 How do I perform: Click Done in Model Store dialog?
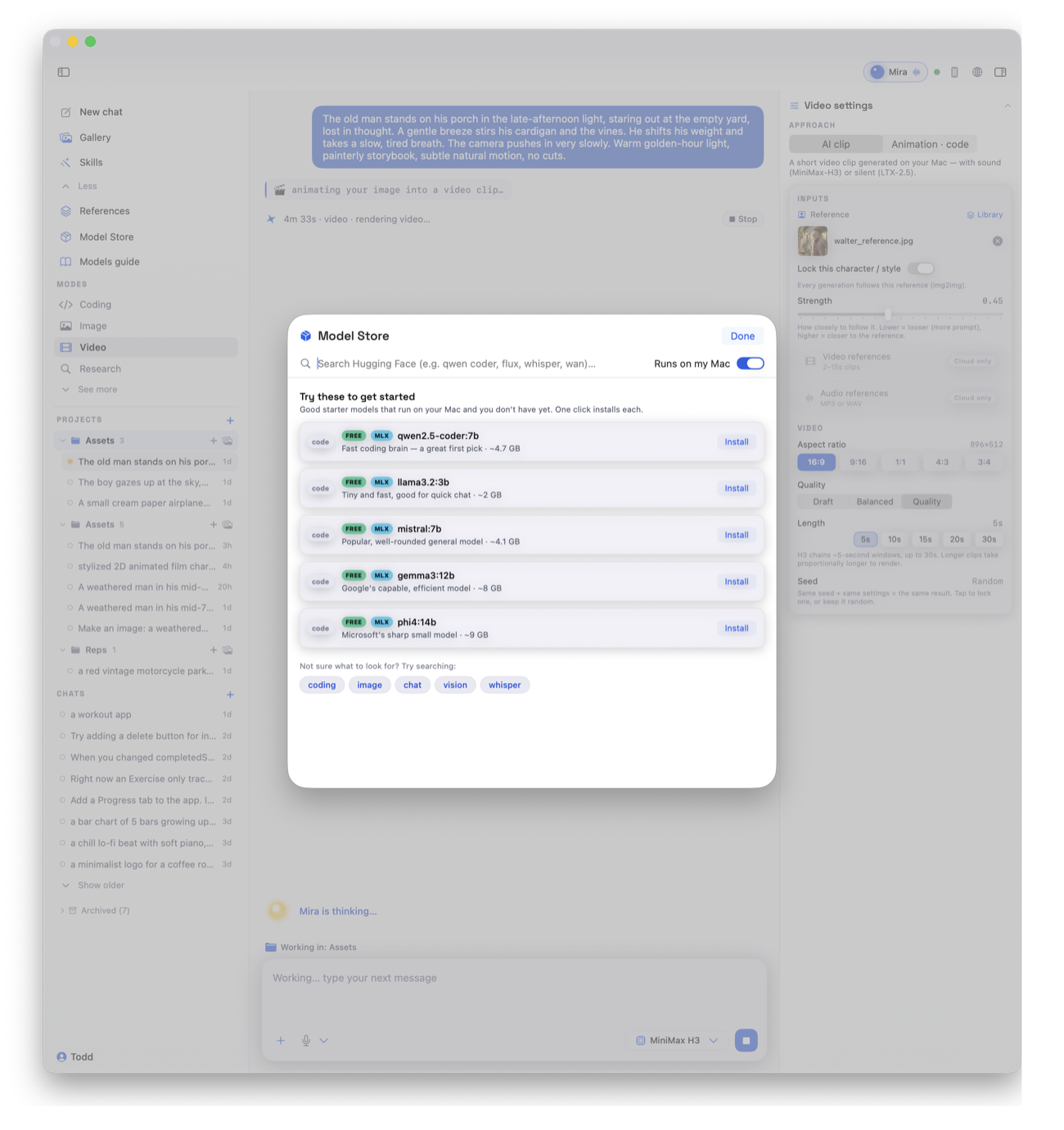(742, 336)
